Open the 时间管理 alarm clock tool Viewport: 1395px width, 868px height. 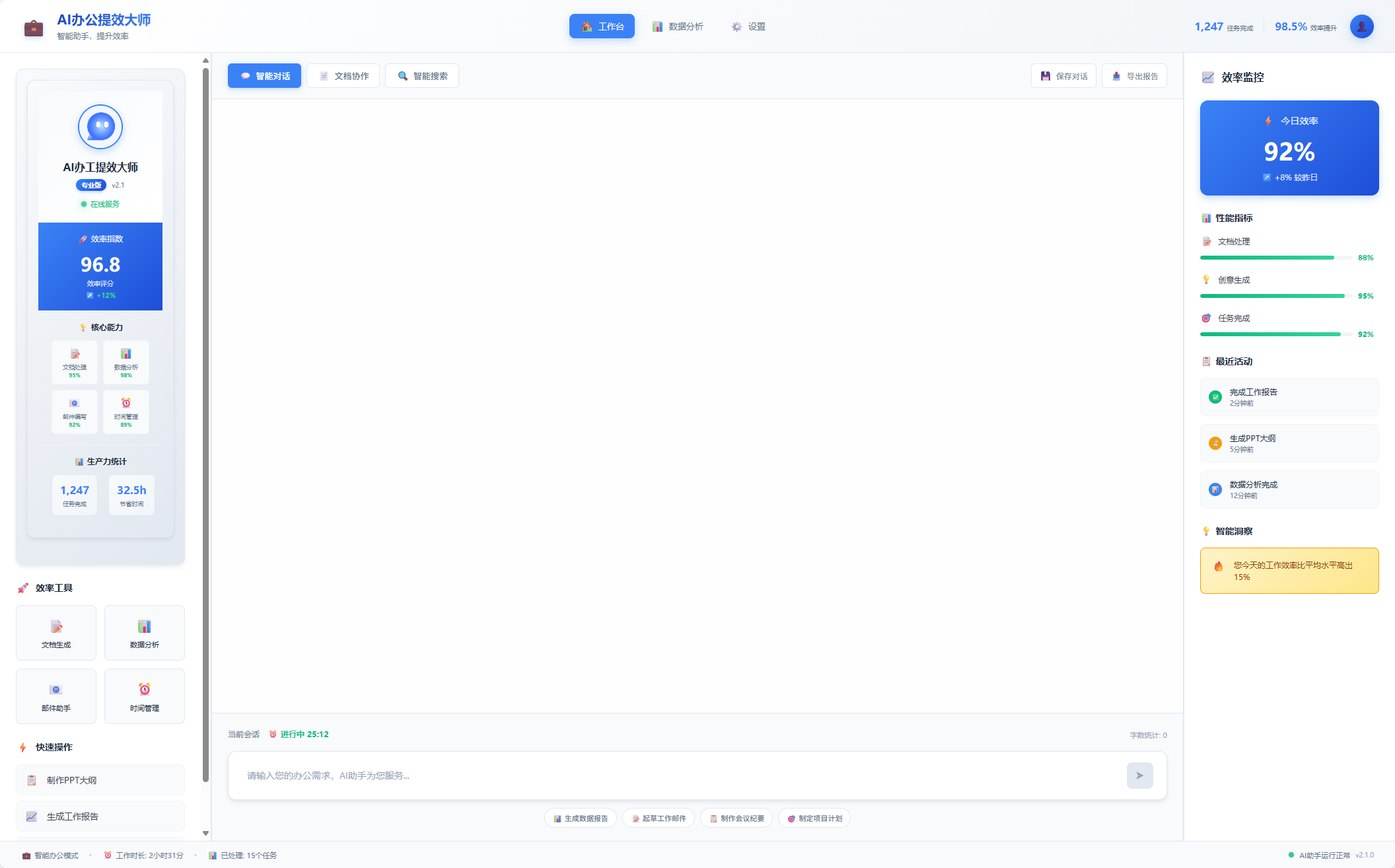pos(144,696)
